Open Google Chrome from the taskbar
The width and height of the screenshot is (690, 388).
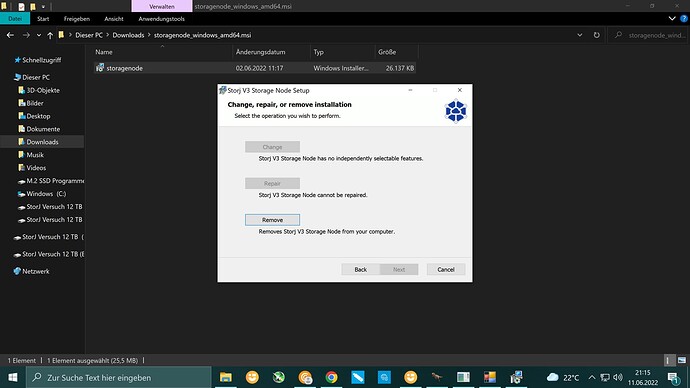click(331, 377)
